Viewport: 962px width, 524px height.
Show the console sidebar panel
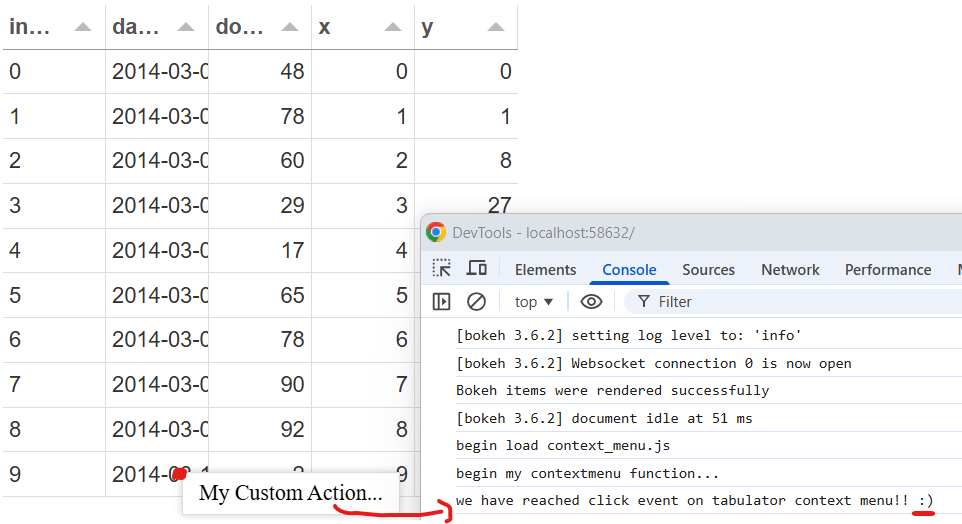pyautogui.click(x=441, y=301)
